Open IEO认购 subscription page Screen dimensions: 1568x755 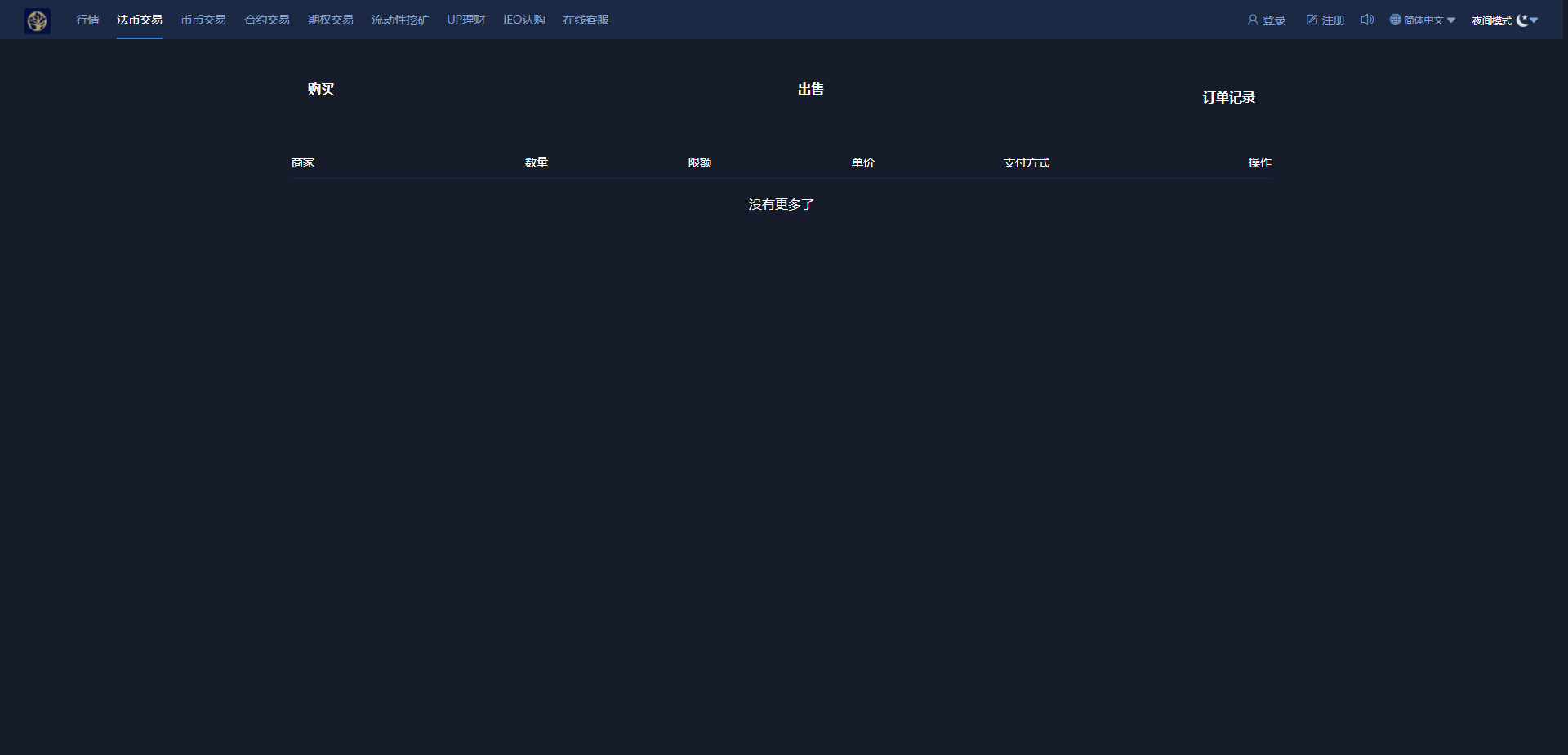pos(523,20)
